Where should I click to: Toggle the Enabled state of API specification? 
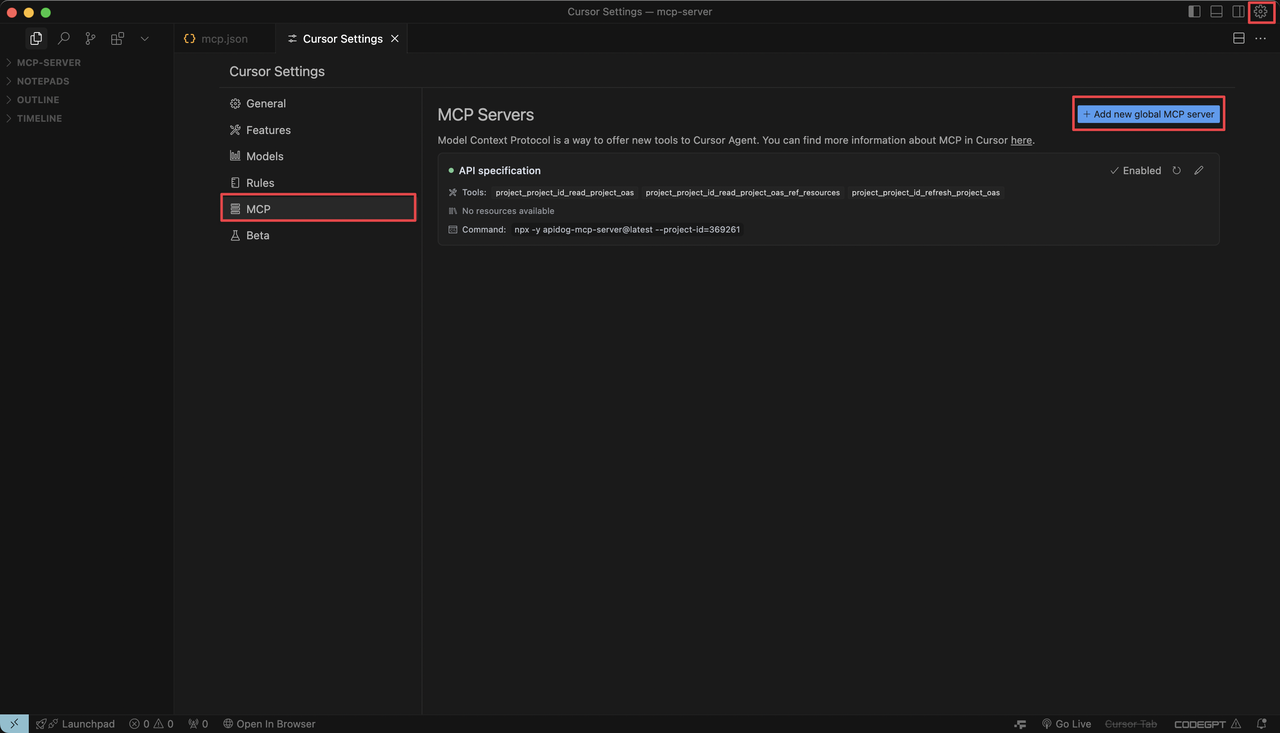[1135, 171]
